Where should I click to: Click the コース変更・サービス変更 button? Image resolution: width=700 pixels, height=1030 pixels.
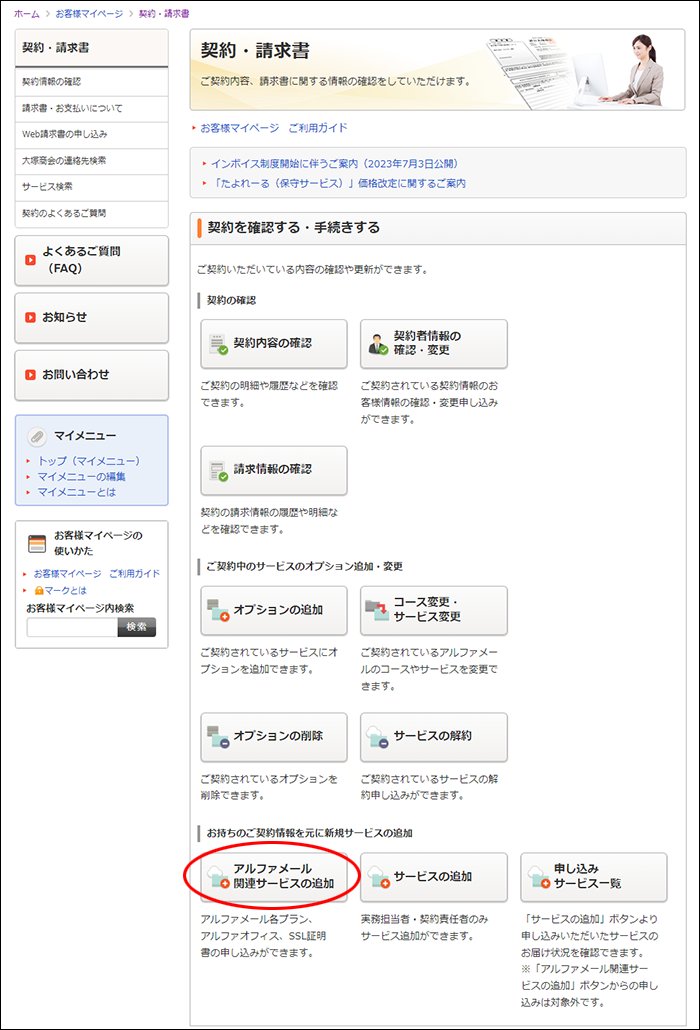tap(433, 610)
